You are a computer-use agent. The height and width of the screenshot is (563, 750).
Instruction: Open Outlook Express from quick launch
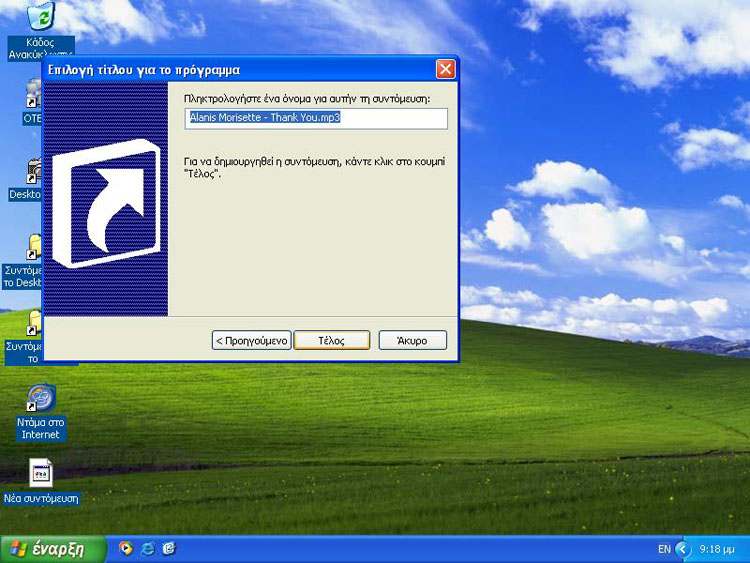[169, 548]
